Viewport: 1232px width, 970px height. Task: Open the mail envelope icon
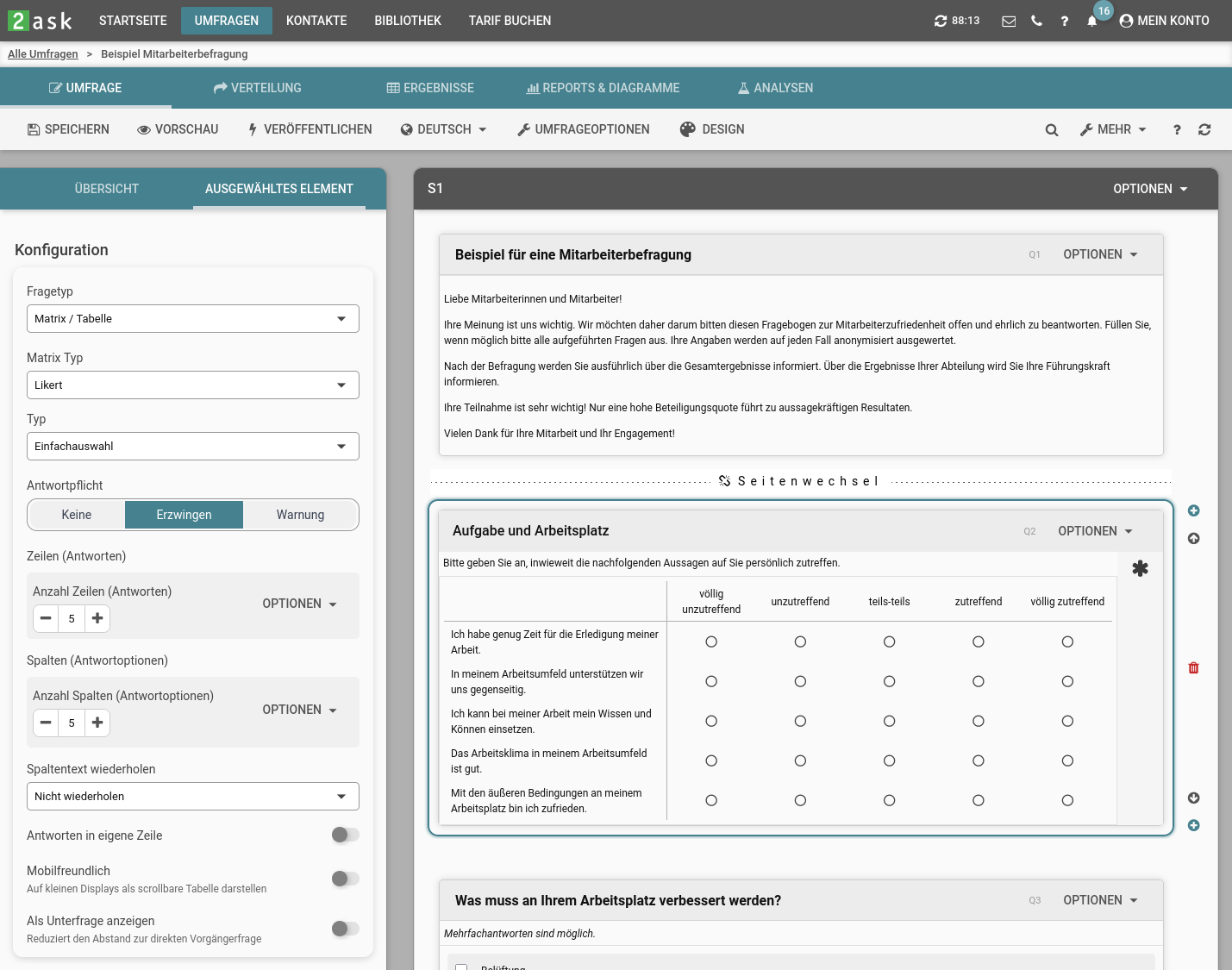coord(1009,21)
